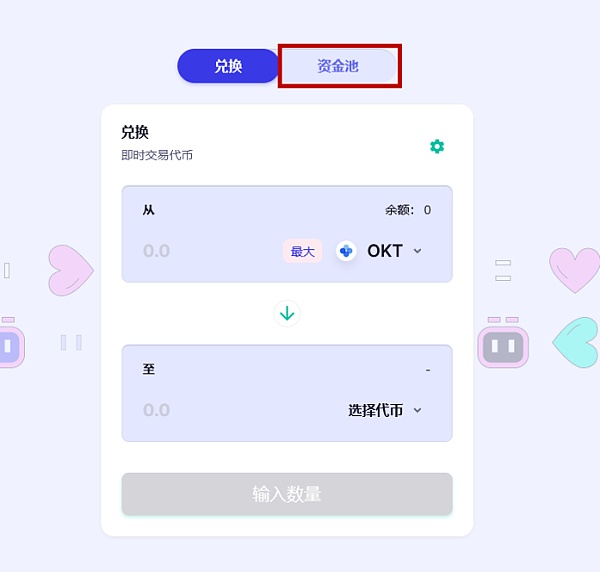
Task: Click the purple robot icon at left edge
Action: tap(11, 342)
